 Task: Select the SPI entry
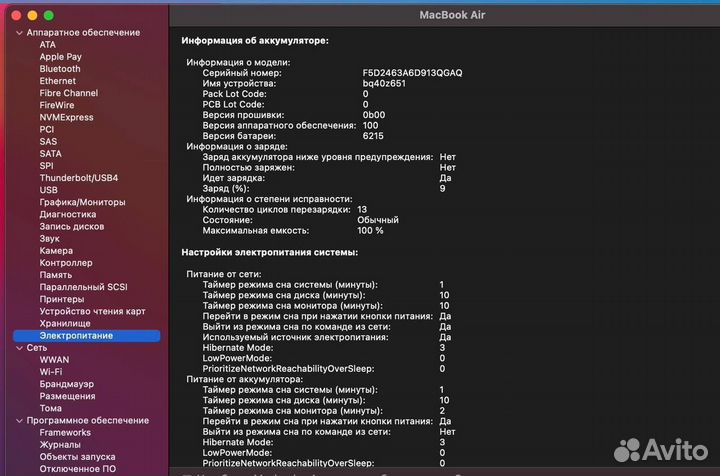46,166
